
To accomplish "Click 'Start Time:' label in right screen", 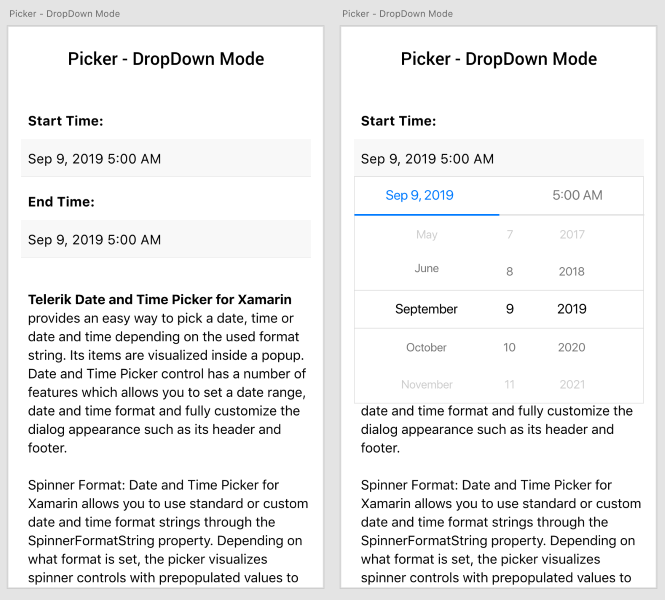I will tap(398, 121).
